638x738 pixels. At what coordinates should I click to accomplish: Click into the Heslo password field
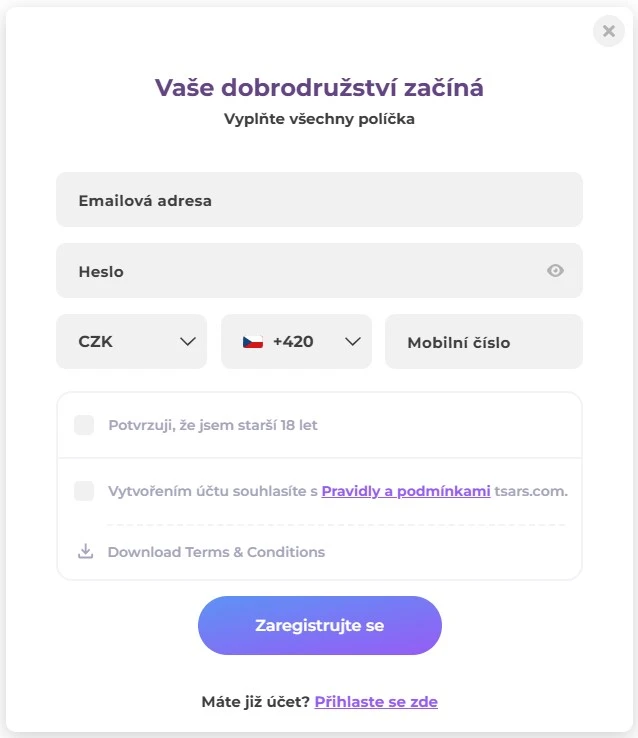[300, 271]
